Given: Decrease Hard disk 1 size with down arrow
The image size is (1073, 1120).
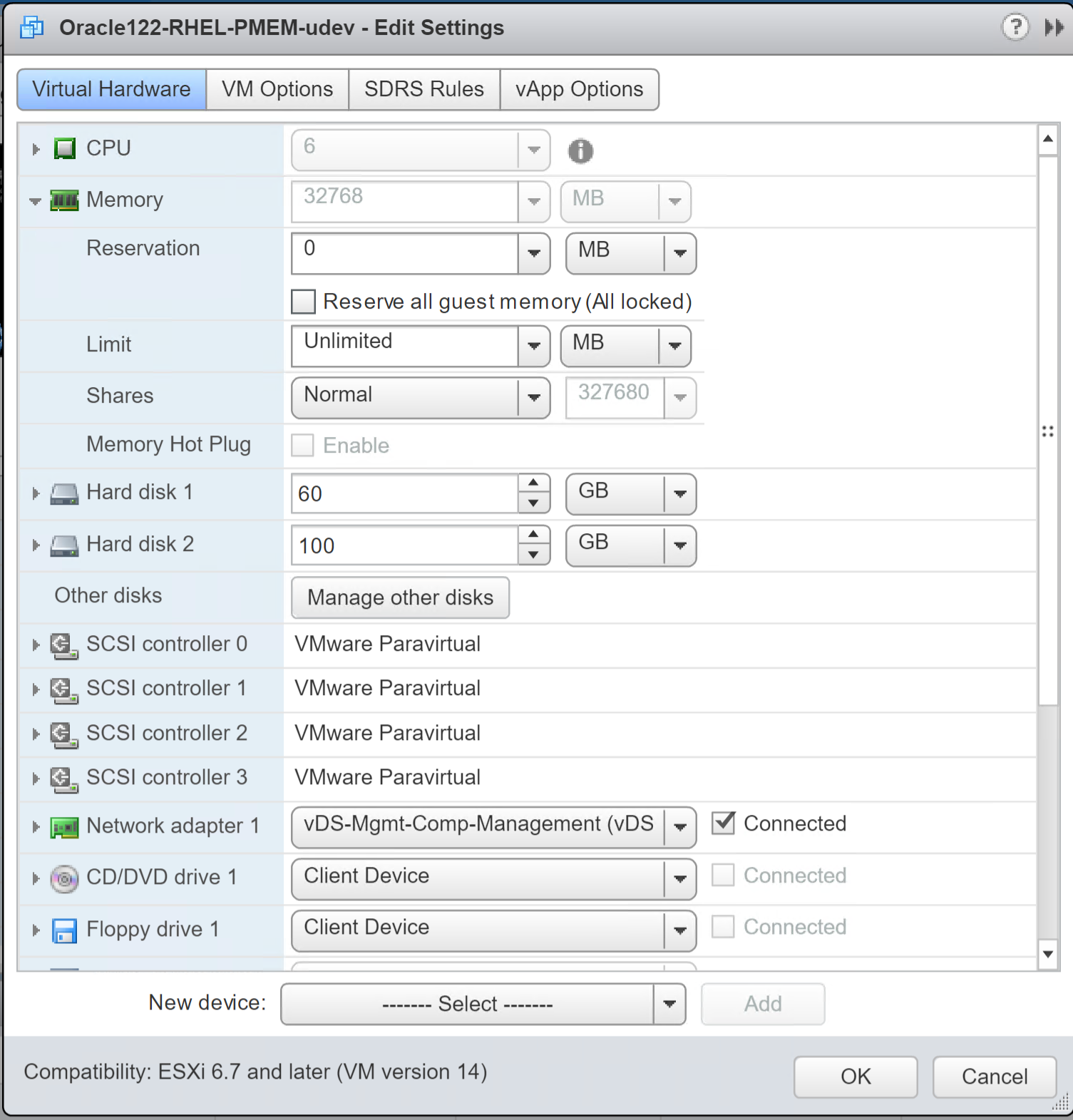Looking at the screenshot, I should (x=533, y=503).
